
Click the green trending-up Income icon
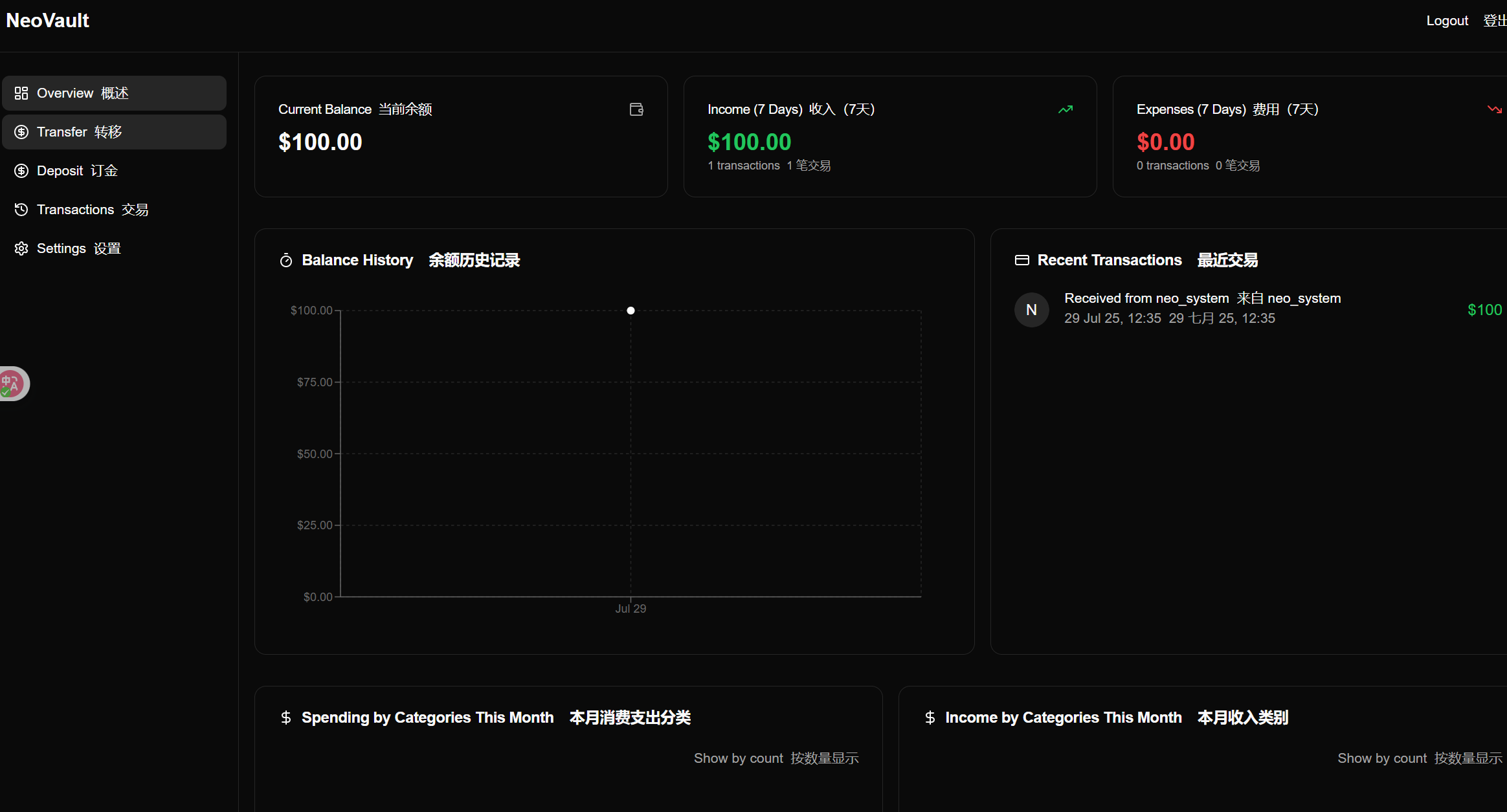(x=1066, y=109)
